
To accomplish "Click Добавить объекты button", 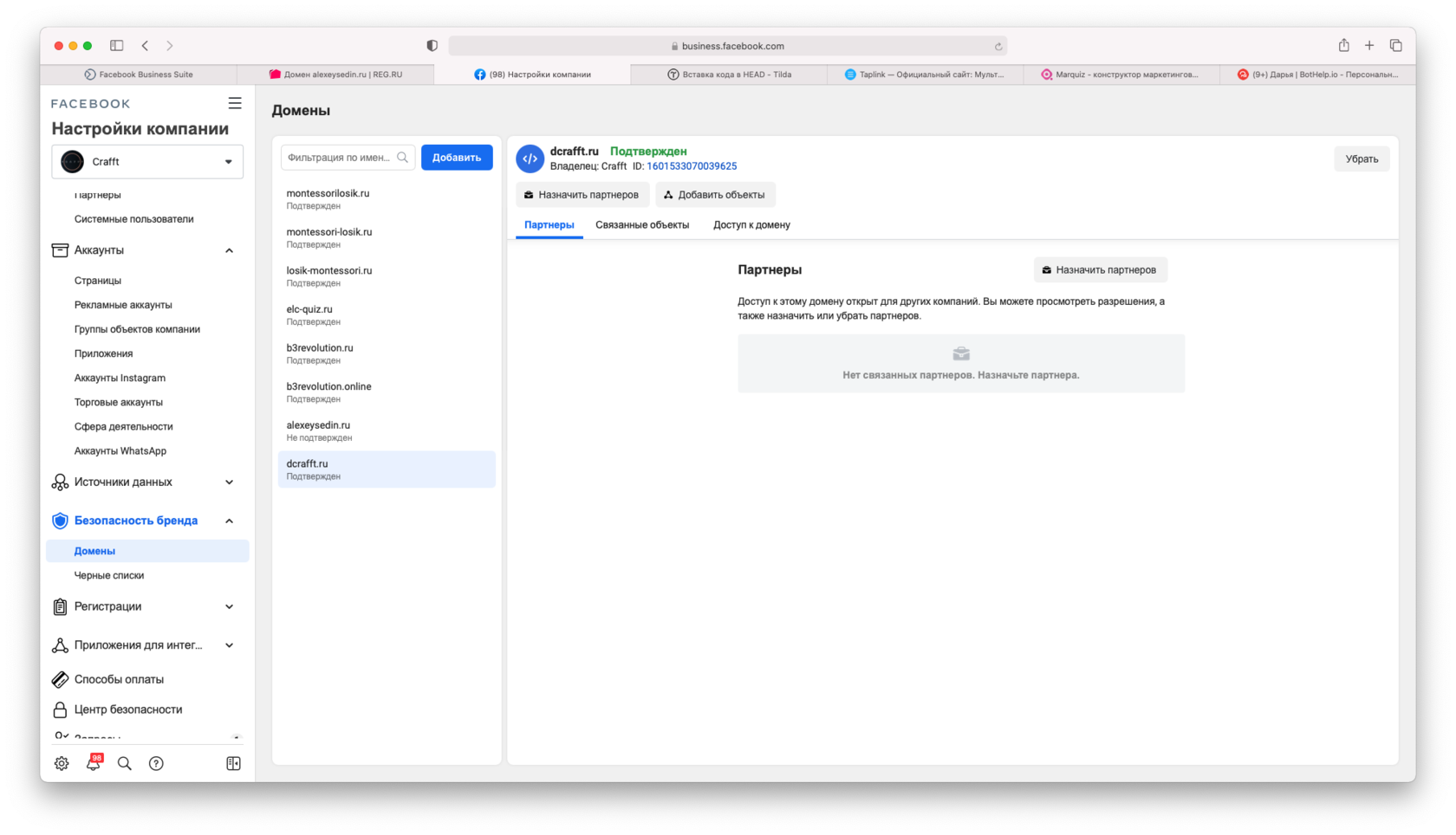I will pyautogui.click(x=715, y=195).
